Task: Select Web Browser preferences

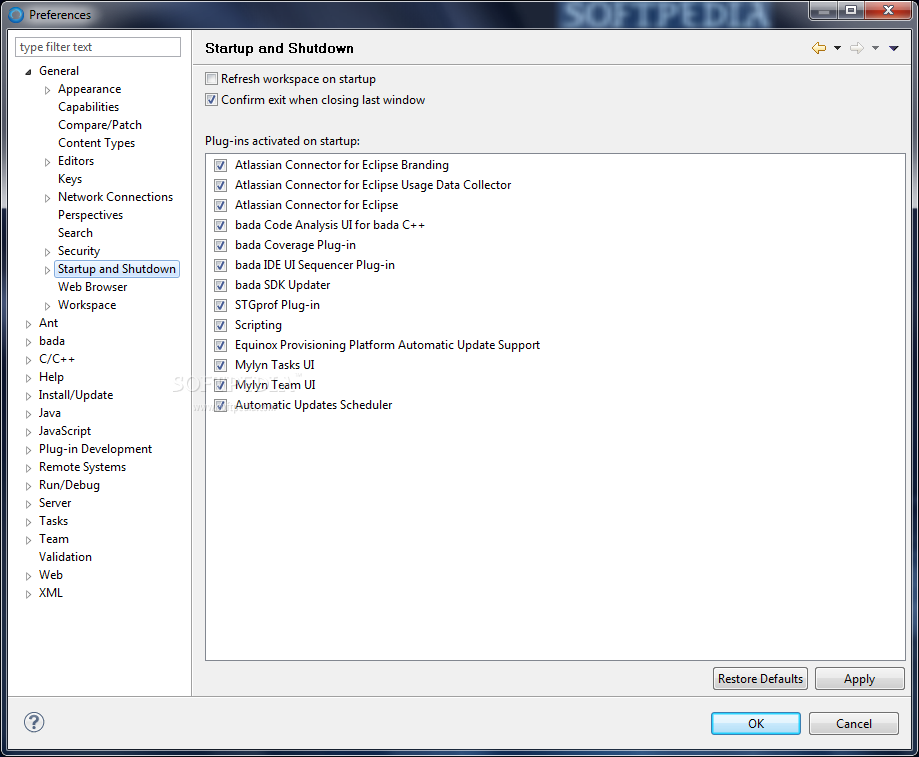Action: 93,287
